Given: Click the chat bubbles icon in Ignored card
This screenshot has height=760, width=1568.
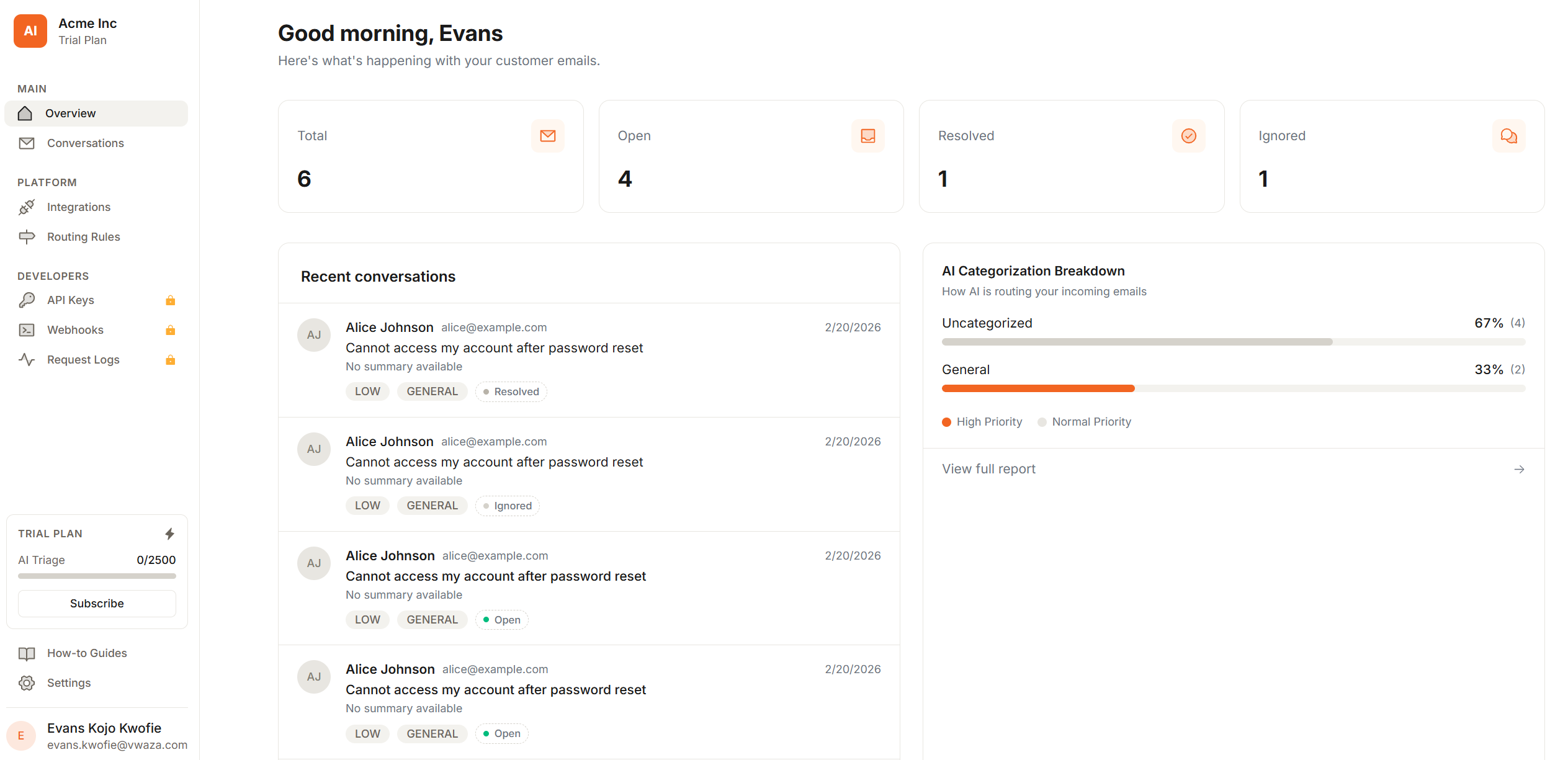Looking at the screenshot, I should [1508, 136].
